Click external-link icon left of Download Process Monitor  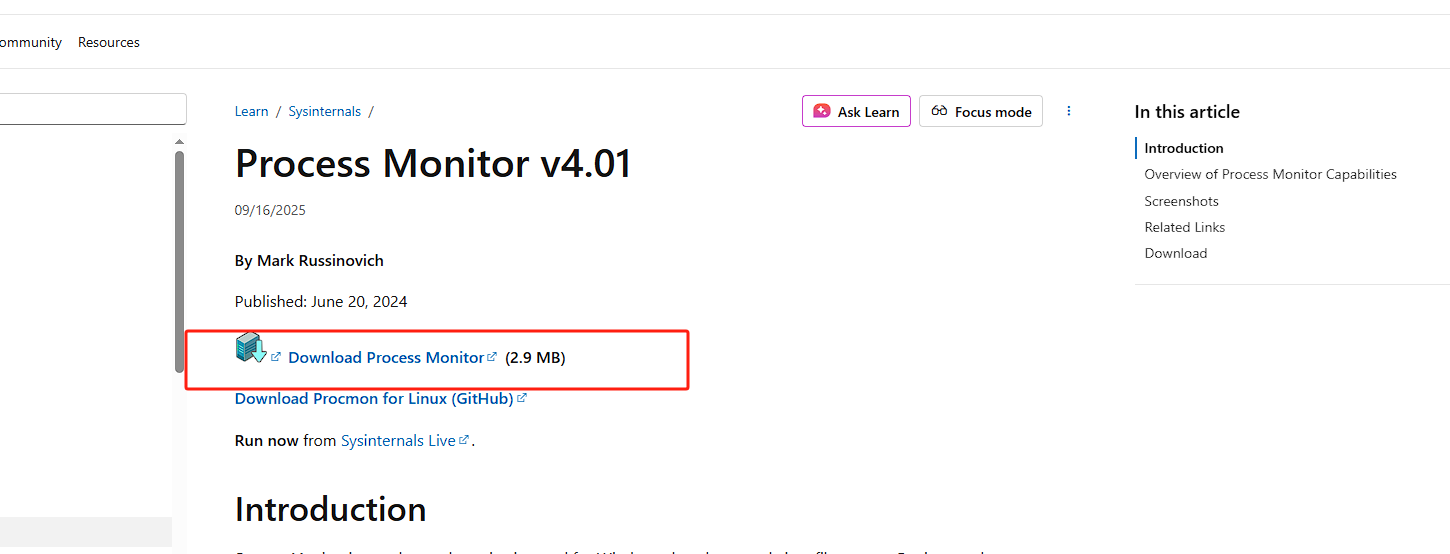(x=276, y=357)
